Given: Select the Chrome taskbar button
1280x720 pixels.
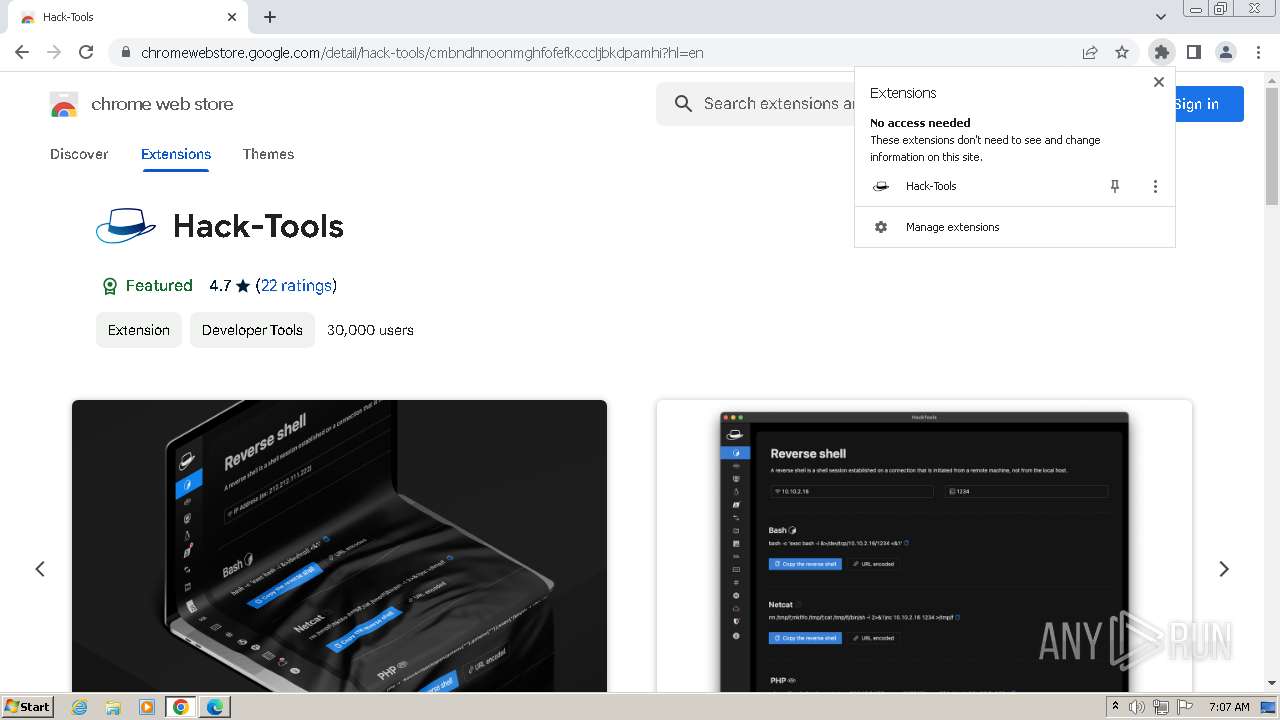Looking at the screenshot, I should click(x=181, y=707).
